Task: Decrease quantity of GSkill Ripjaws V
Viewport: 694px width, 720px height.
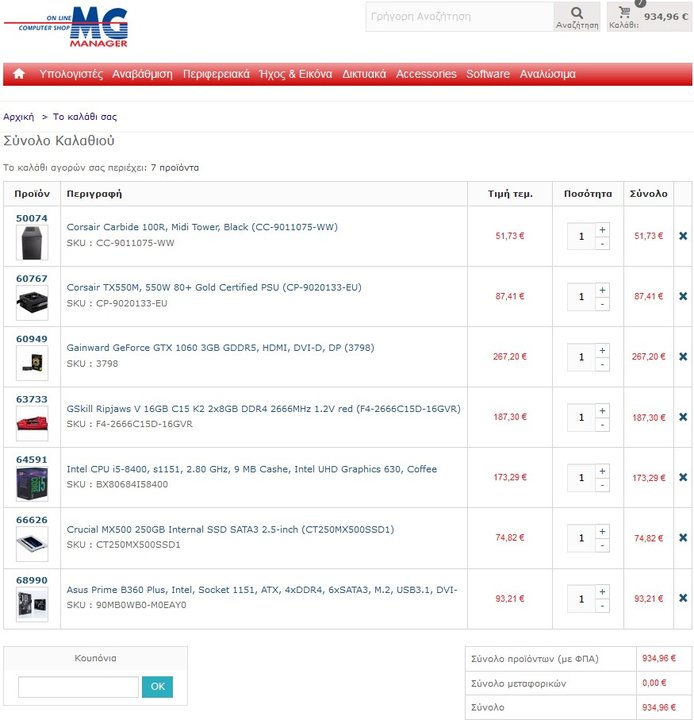Action: tap(602, 425)
